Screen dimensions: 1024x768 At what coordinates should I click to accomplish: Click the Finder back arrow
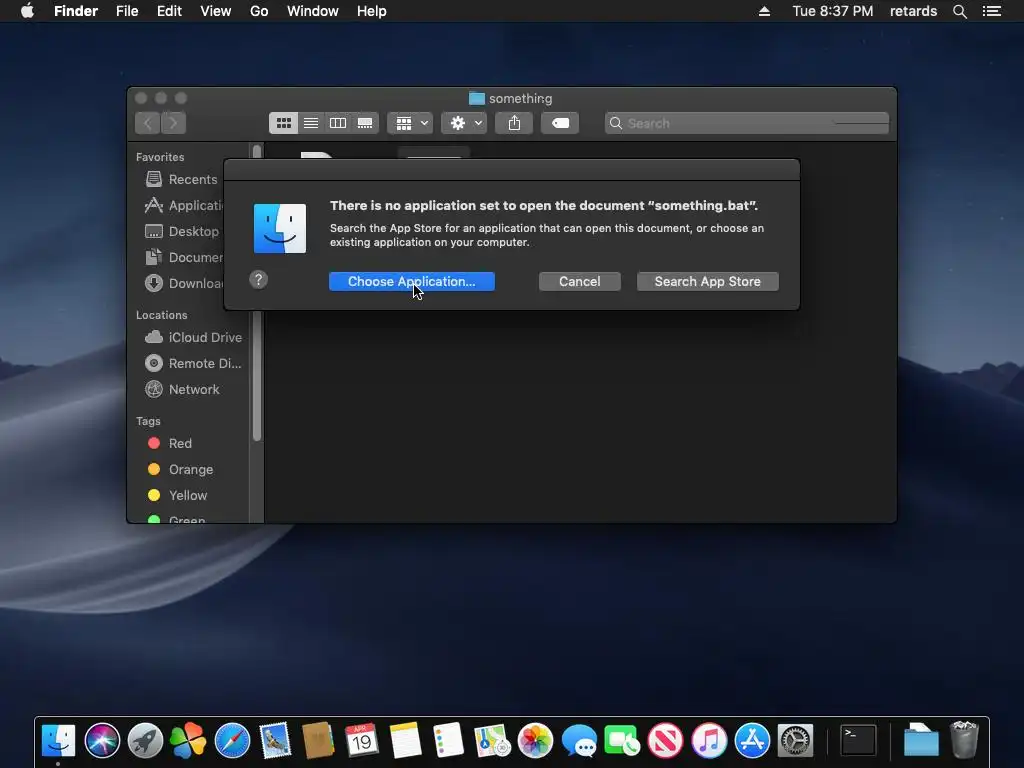click(x=148, y=123)
